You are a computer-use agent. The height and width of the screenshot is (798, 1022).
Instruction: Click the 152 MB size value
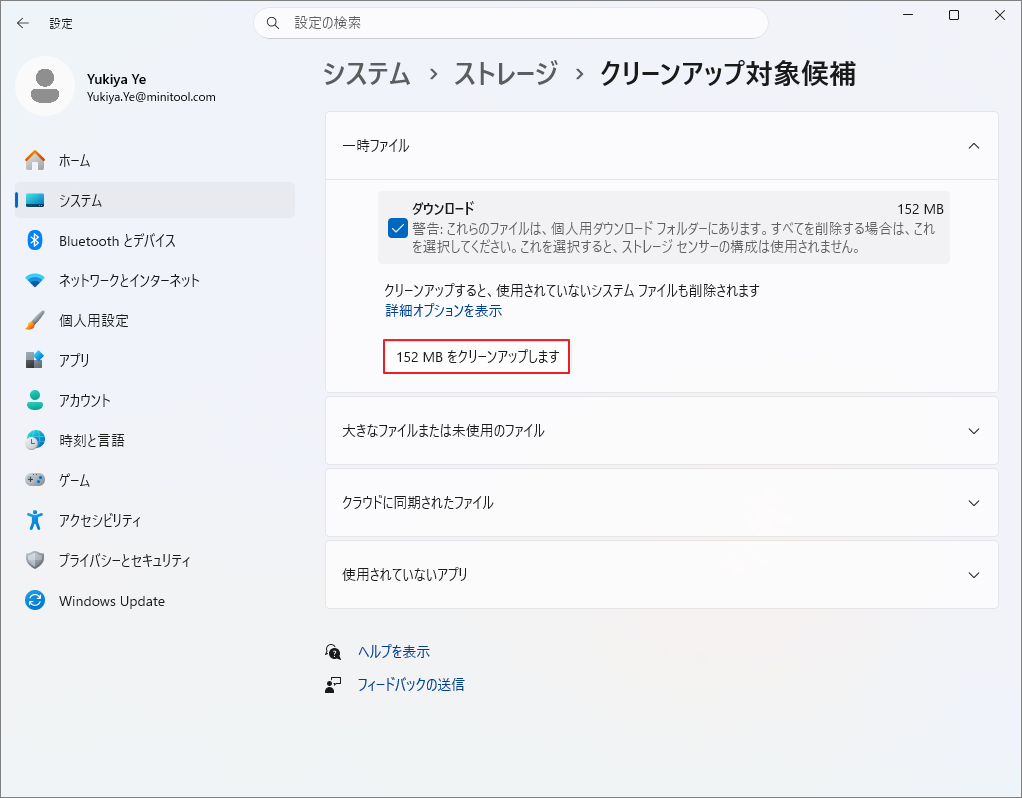(x=920, y=209)
